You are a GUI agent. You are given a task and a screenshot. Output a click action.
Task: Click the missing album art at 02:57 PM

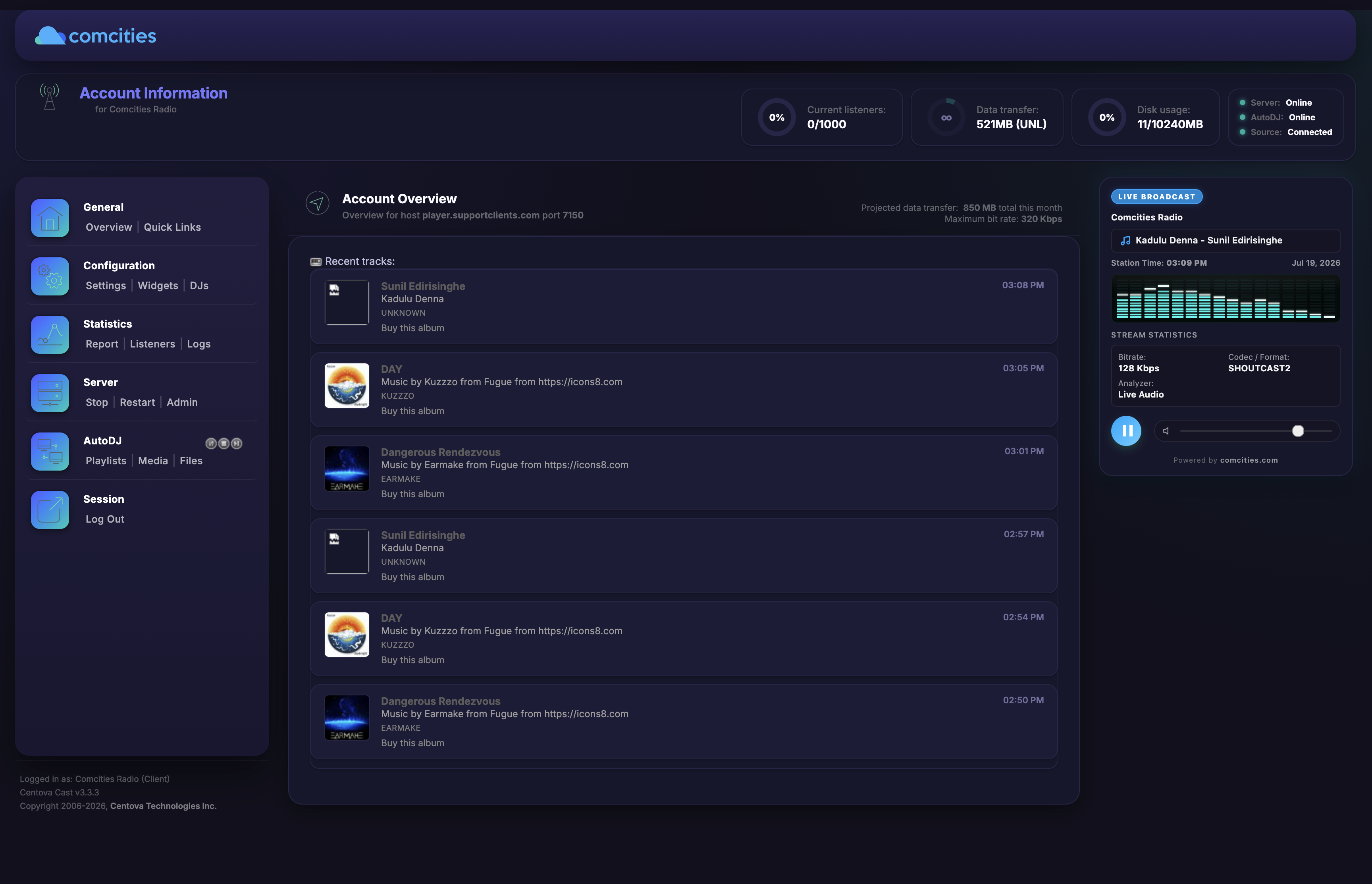(x=347, y=552)
